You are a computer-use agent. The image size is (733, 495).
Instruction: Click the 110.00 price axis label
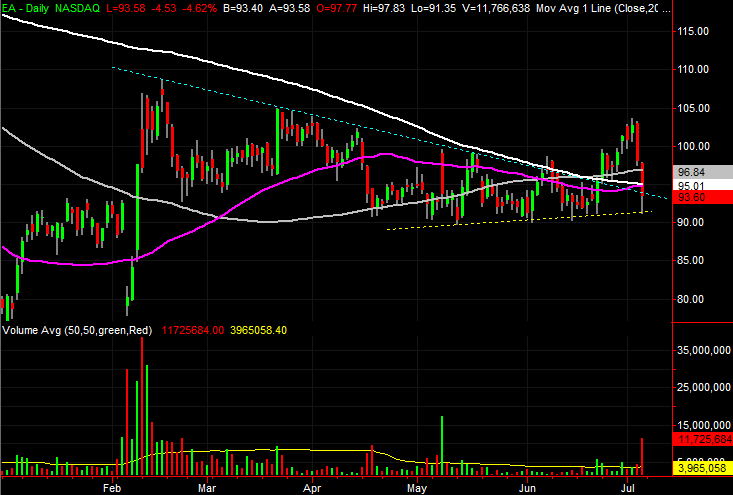(x=693, y=69)
